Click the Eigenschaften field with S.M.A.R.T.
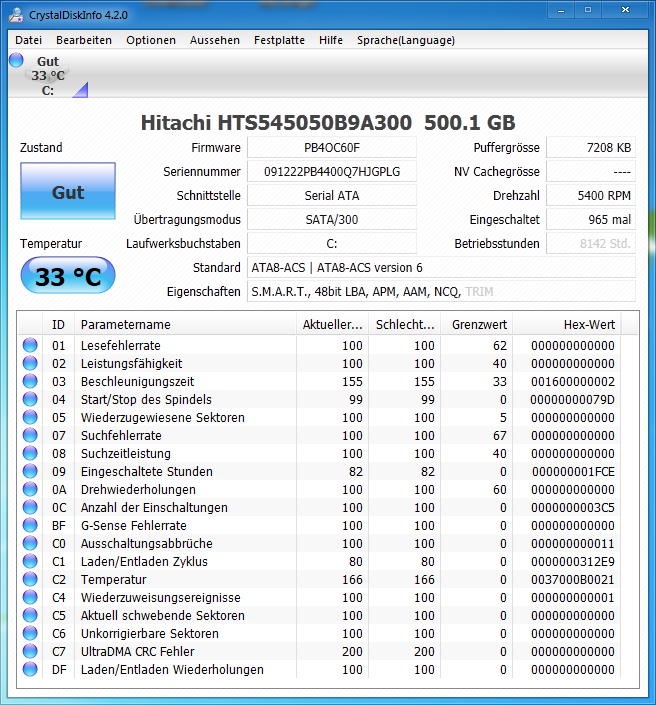This screenshot has height=705, width=656. [442, 292]
